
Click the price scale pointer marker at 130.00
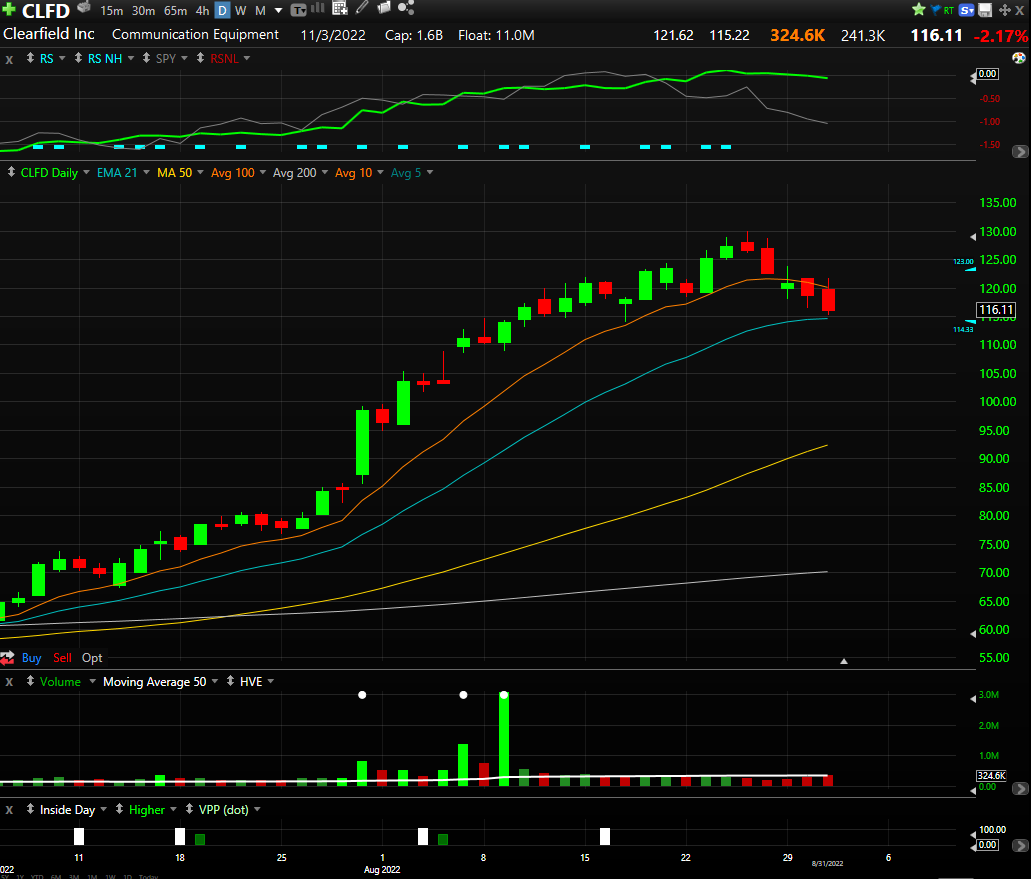[x=973, y=236]
